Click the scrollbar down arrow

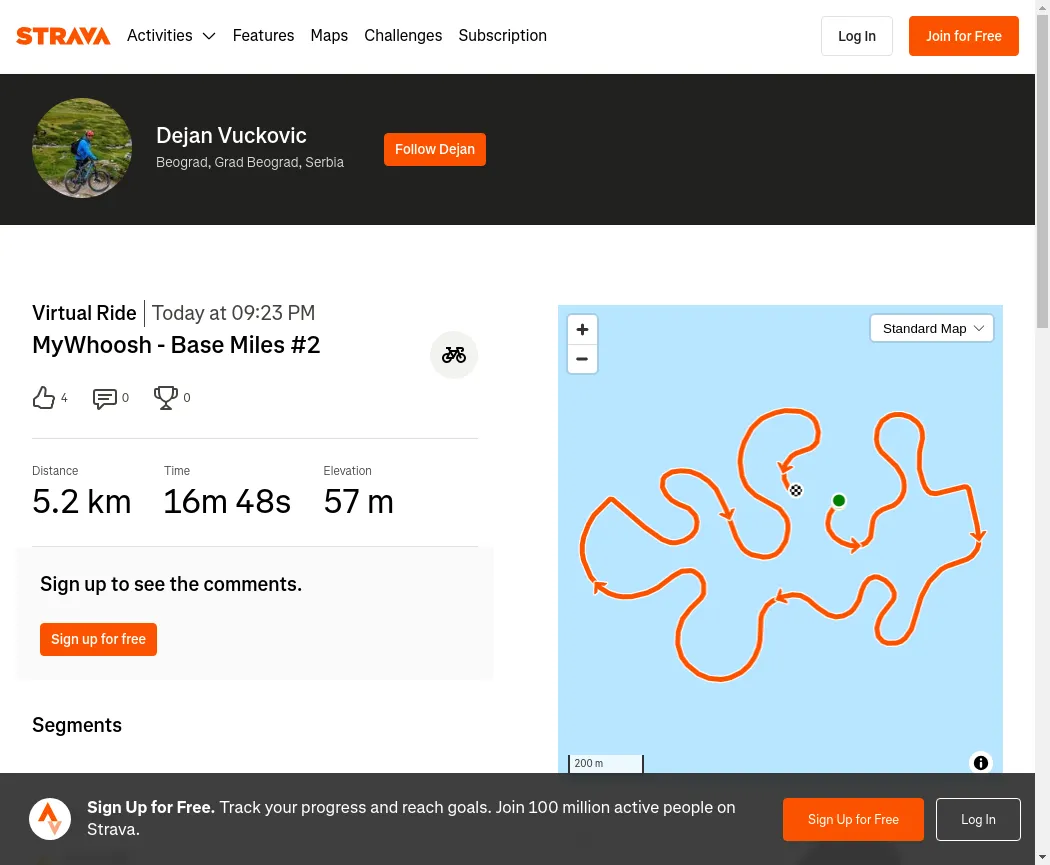click(1043, 857)
